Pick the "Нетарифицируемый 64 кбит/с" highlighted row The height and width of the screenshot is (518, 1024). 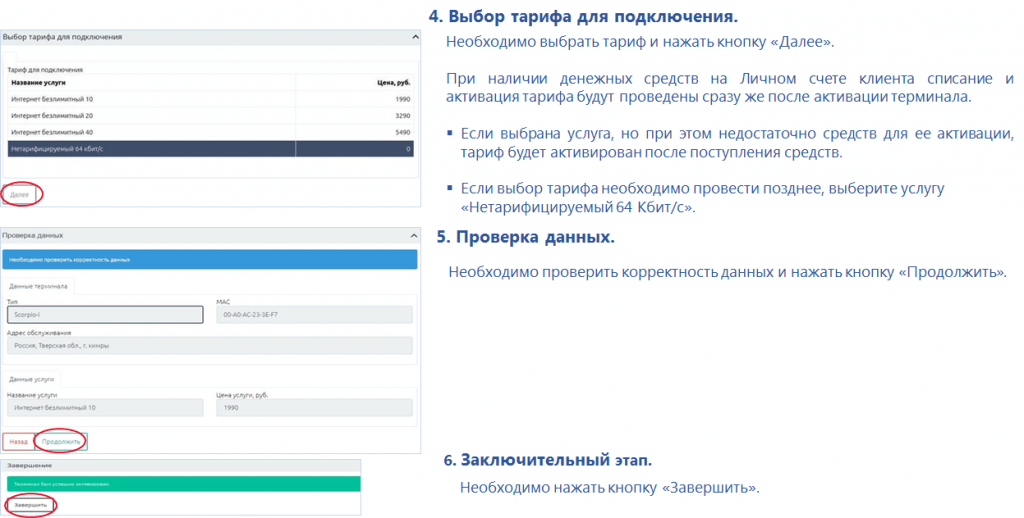[208, 148]
